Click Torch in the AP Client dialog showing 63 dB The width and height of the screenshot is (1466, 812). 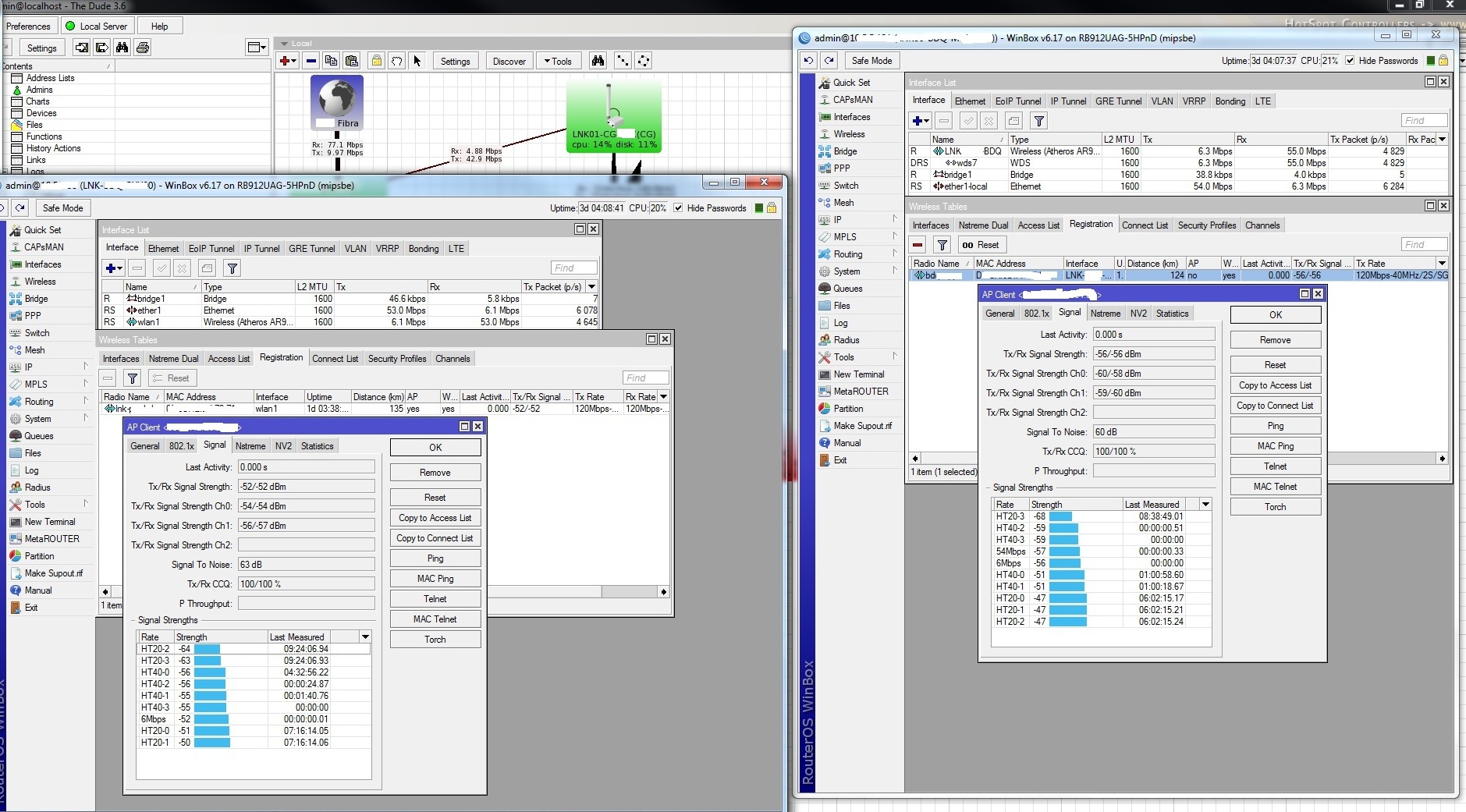435,640
